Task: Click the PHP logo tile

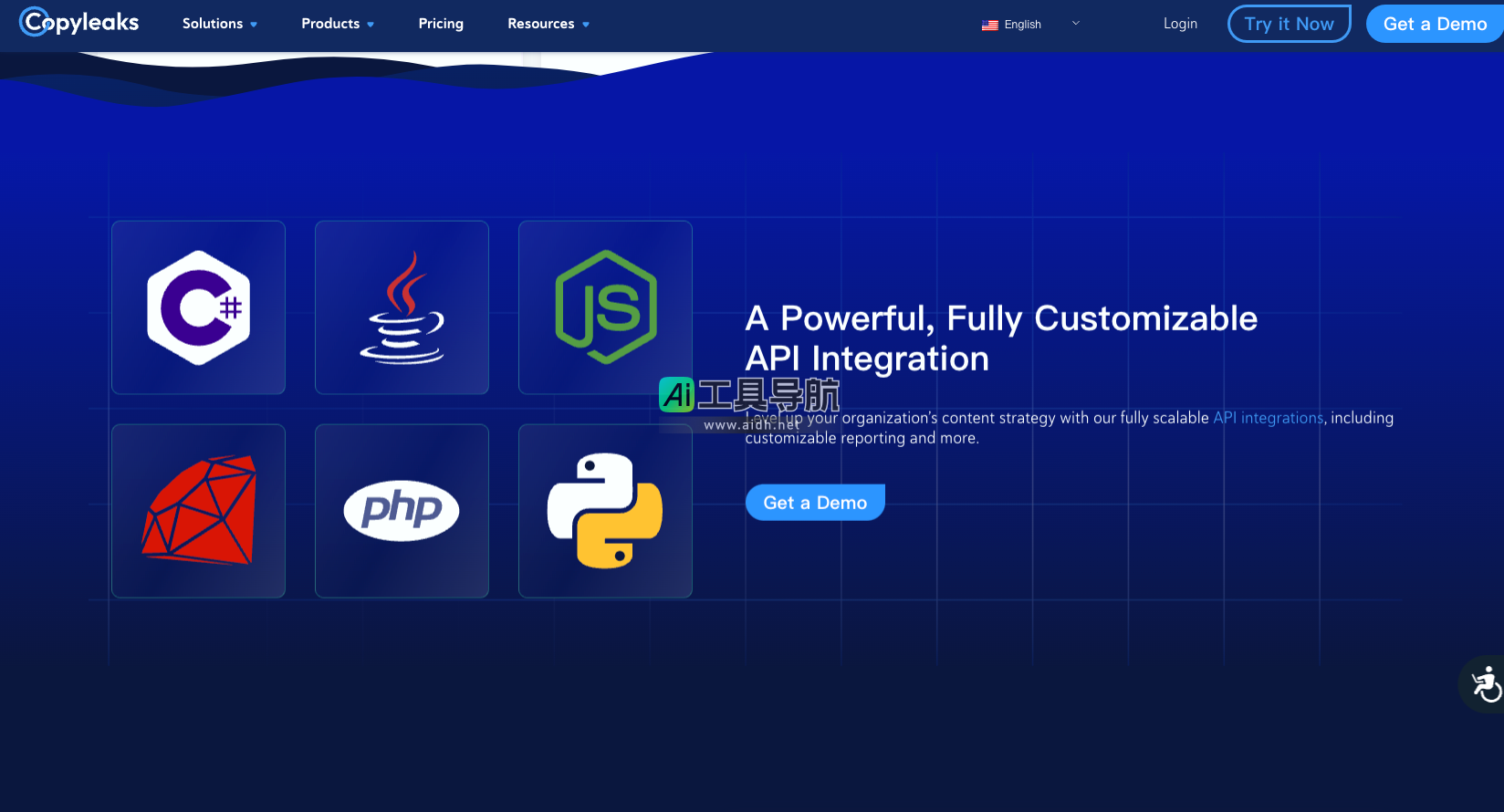Action: click(x=402, y=511)
